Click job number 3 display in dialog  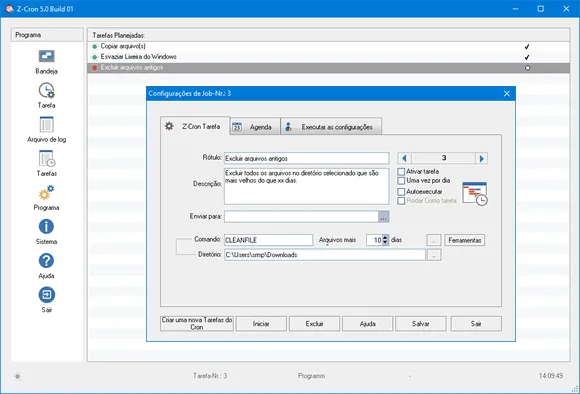pos(443,158)
